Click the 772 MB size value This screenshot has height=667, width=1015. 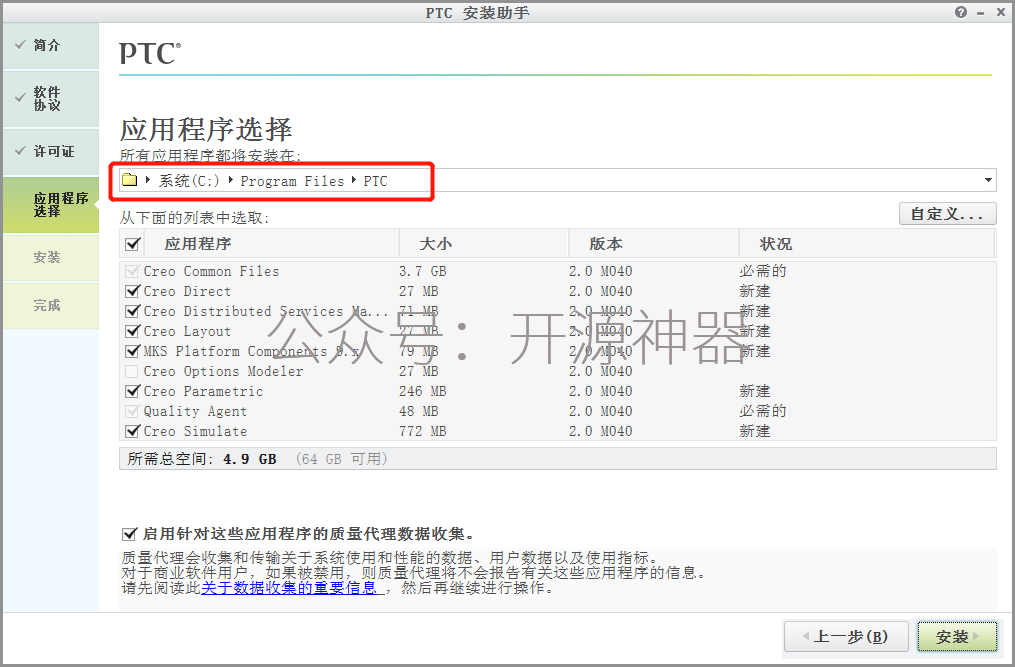423,431
